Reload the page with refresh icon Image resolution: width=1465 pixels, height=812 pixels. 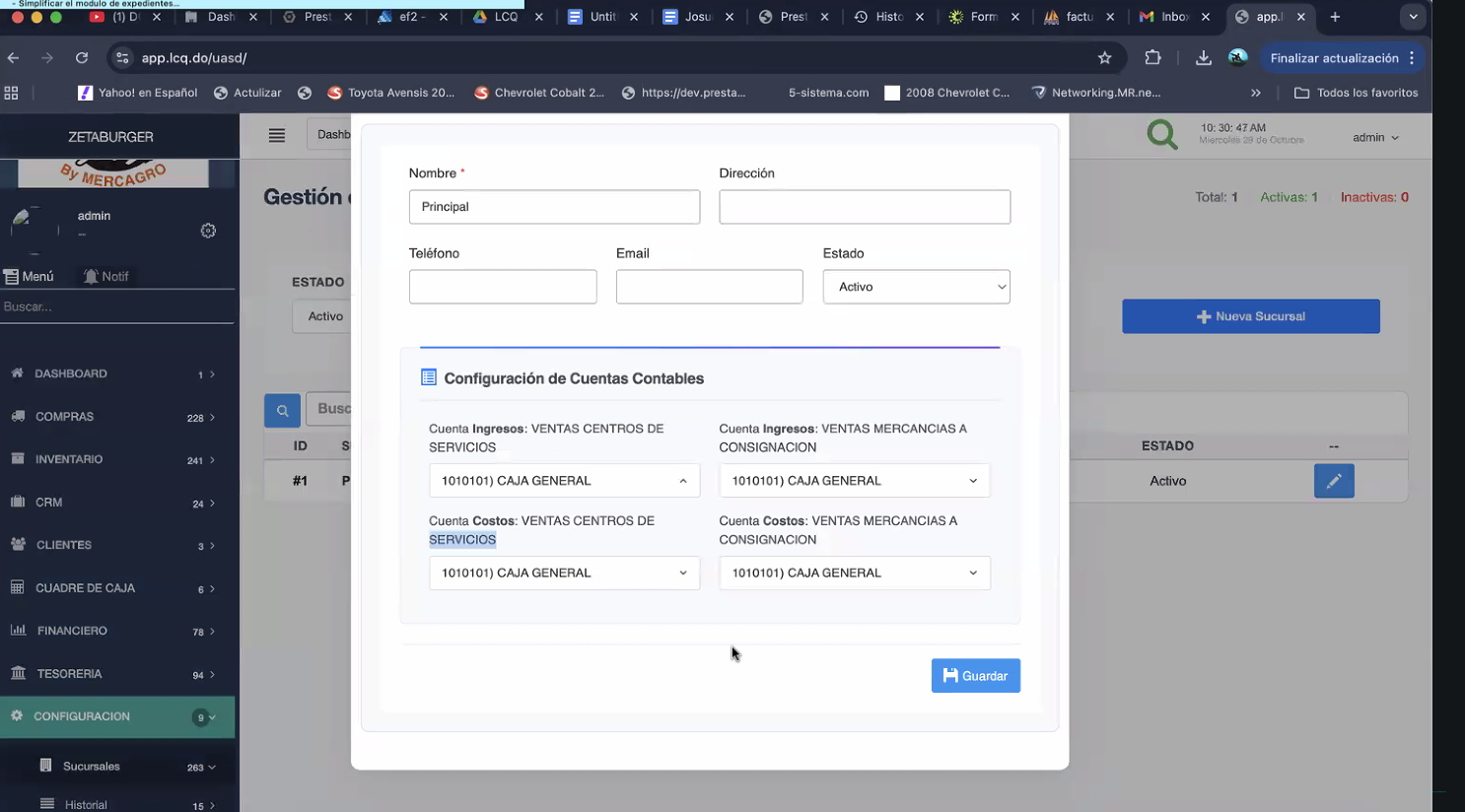[82, 58]
